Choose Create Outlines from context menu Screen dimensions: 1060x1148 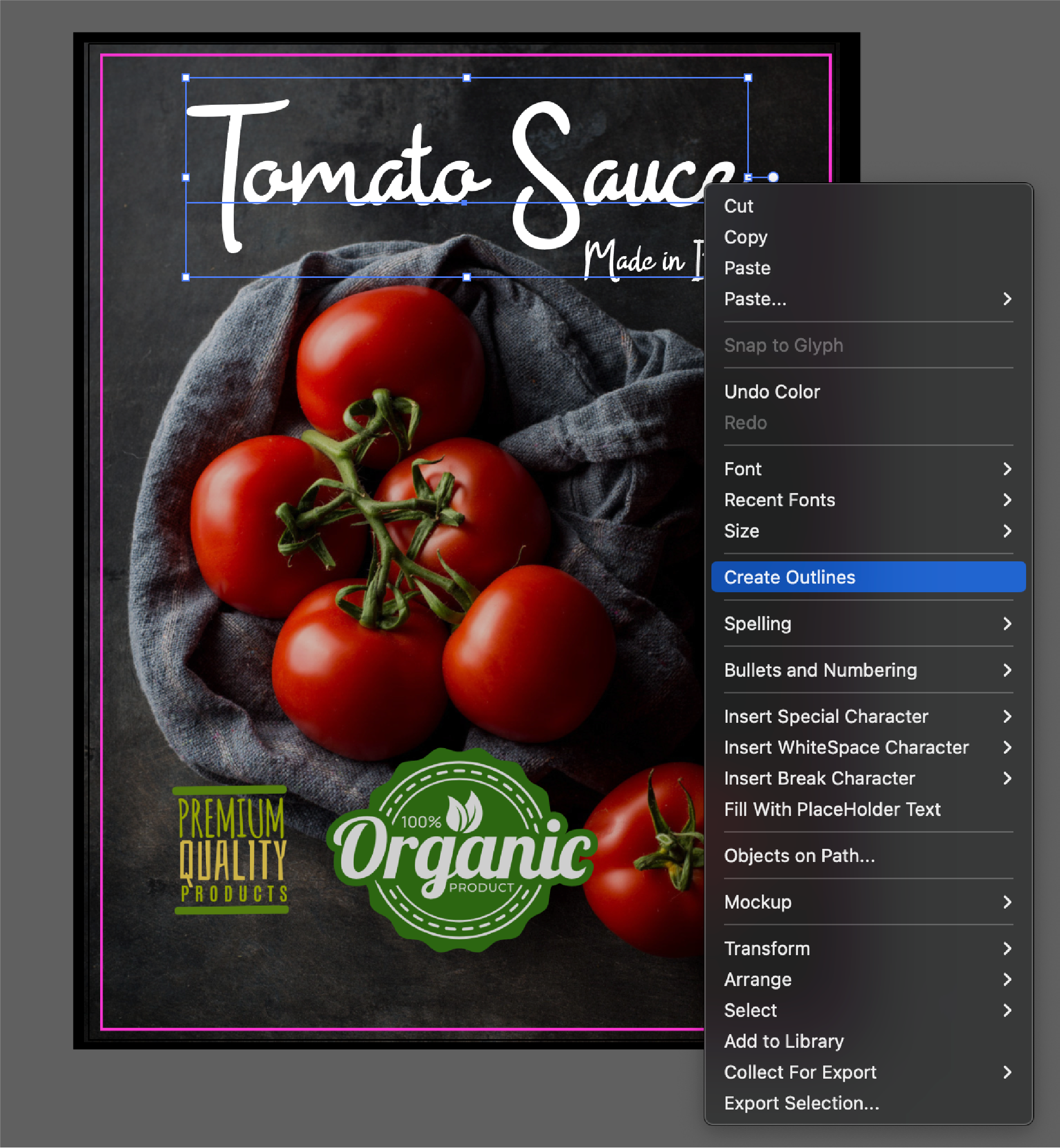[789, 577]
